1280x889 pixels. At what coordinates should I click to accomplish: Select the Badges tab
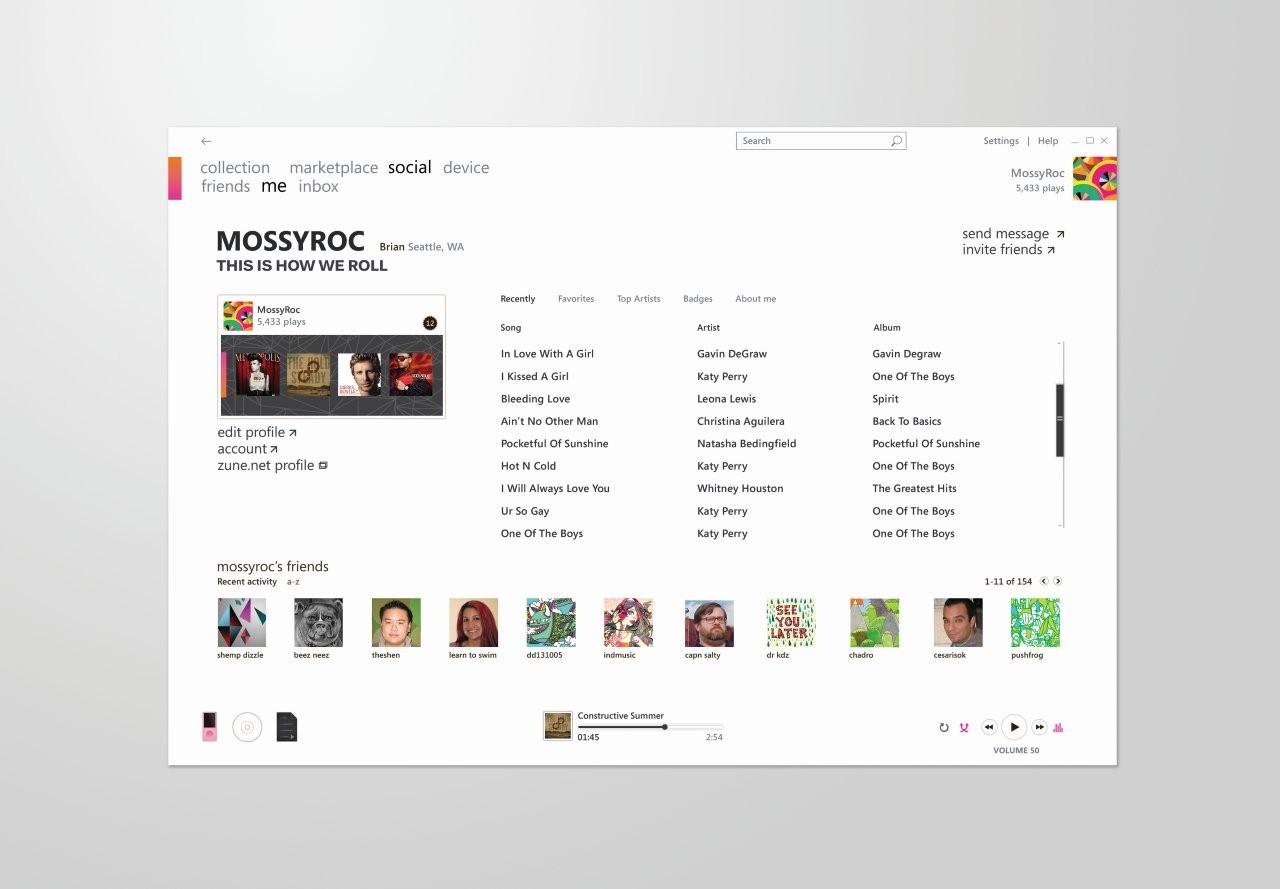pos(698,299)
